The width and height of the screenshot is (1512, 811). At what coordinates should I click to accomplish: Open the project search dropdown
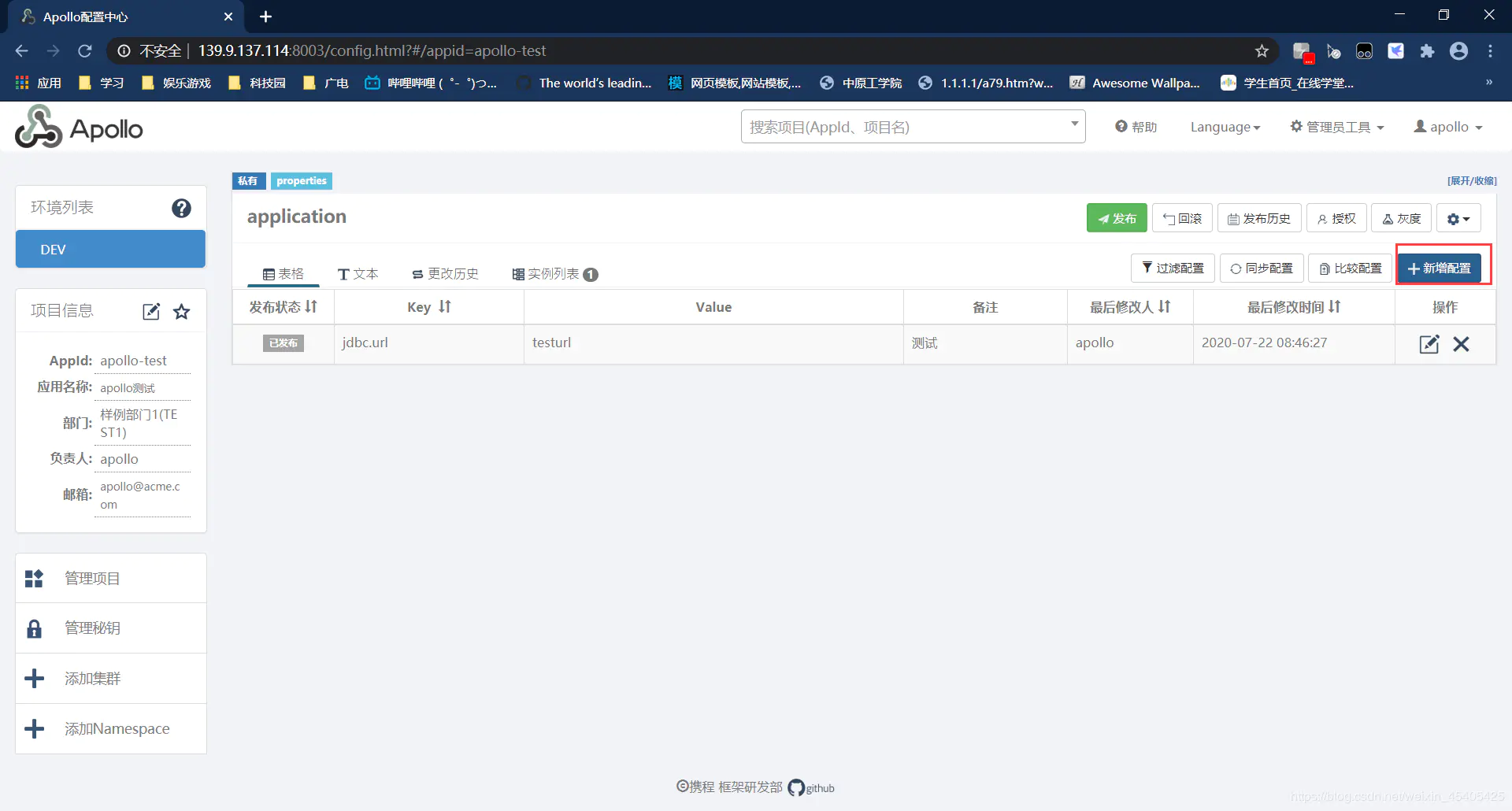(x=913, y=127)
